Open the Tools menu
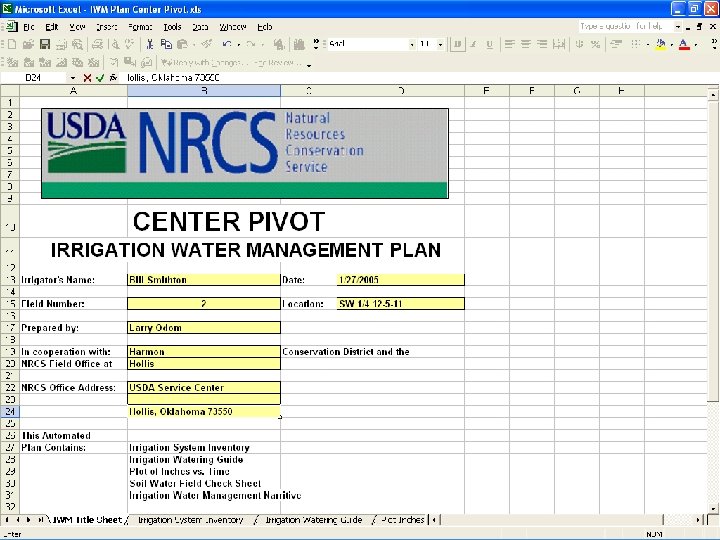Image resolution: width=720 pixels, height=540 pixels. click(172, 27)
